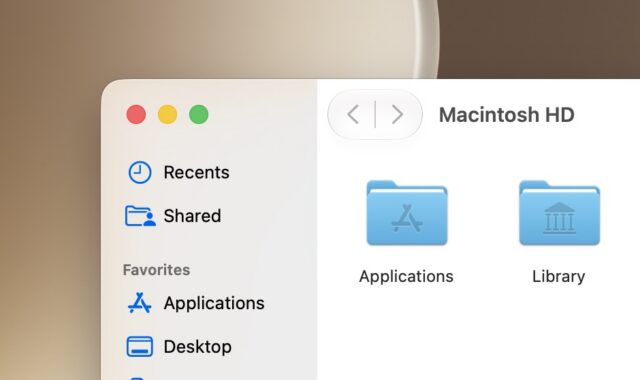Select the Library folder icon
This screenshot has width=640, height=380.
tap(559, 213)
